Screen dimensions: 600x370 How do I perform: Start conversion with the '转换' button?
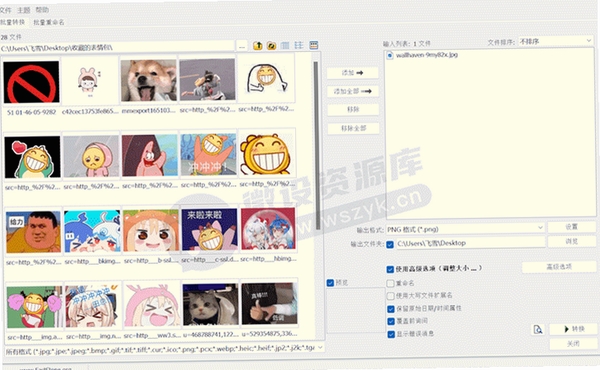[574, 329]
